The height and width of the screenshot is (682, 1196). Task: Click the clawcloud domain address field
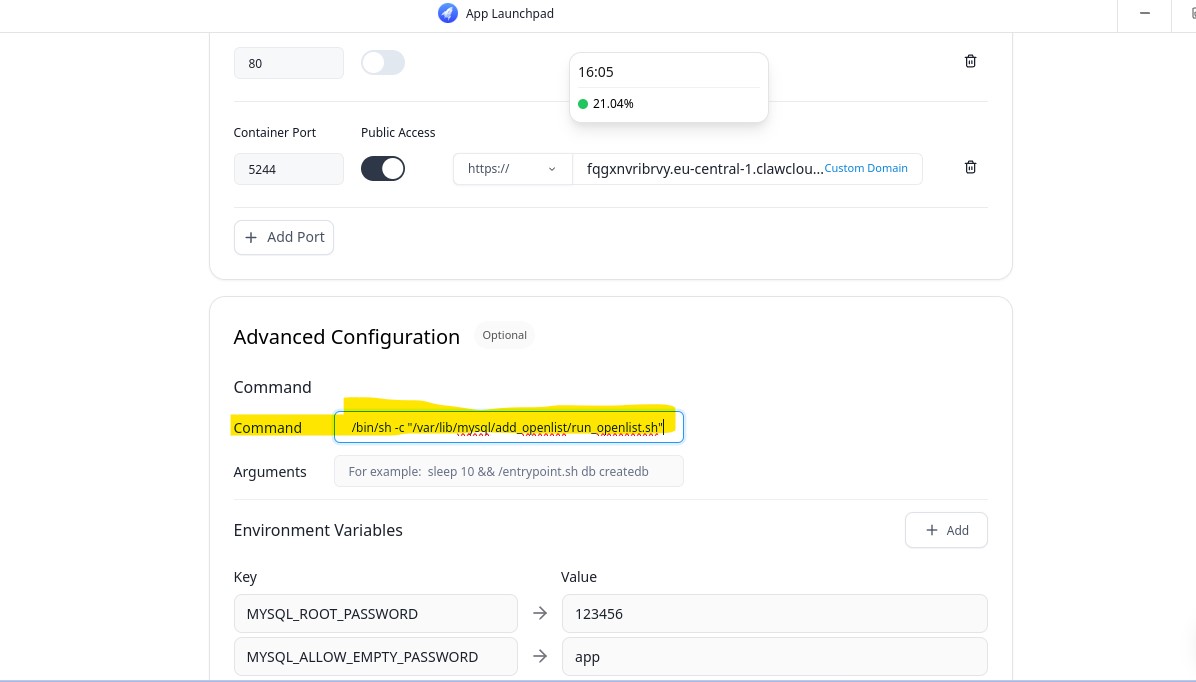[x=698, y=169]
